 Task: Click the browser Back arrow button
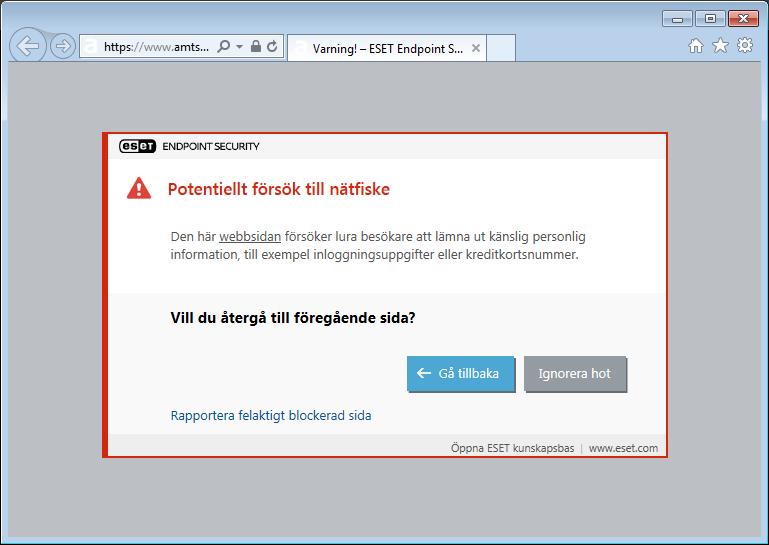point(28,46)
